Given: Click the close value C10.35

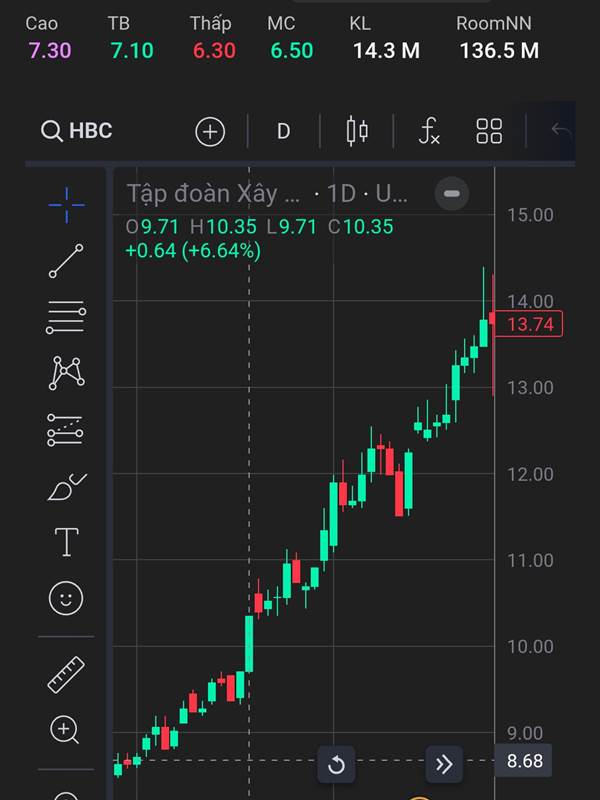Looking at the screenshot, I should pos(361,227).
